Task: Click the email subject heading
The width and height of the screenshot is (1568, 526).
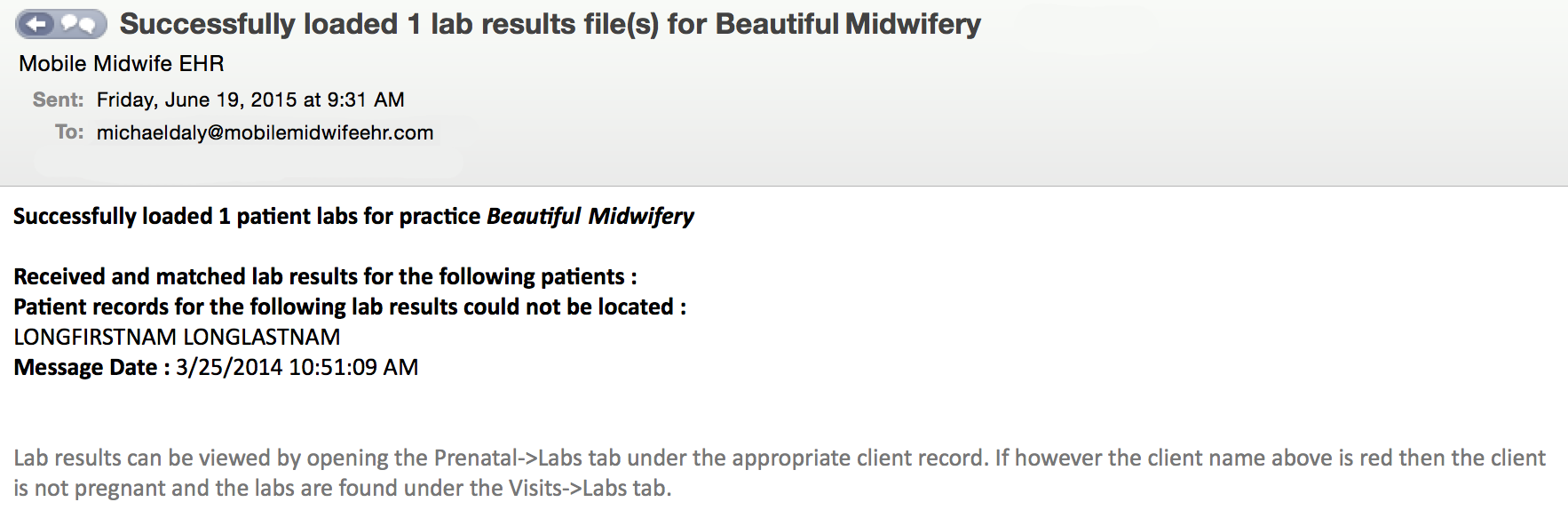Action: click(x=550, y=24)
